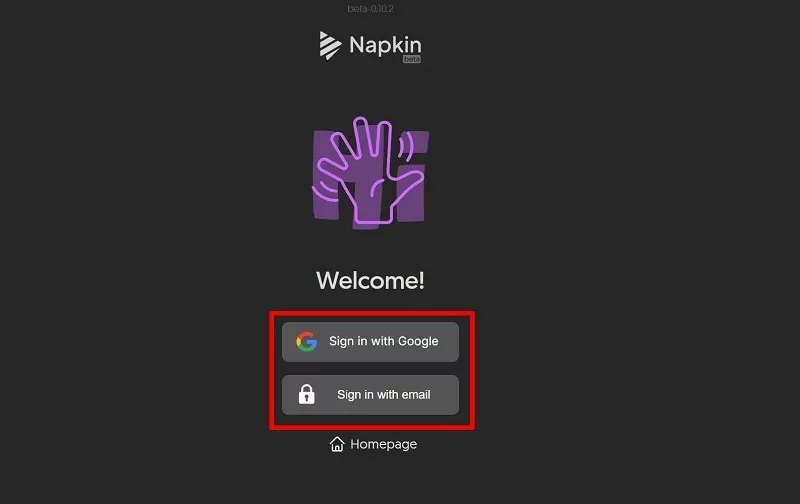Click the beta-0.10.2 version label

369,9
